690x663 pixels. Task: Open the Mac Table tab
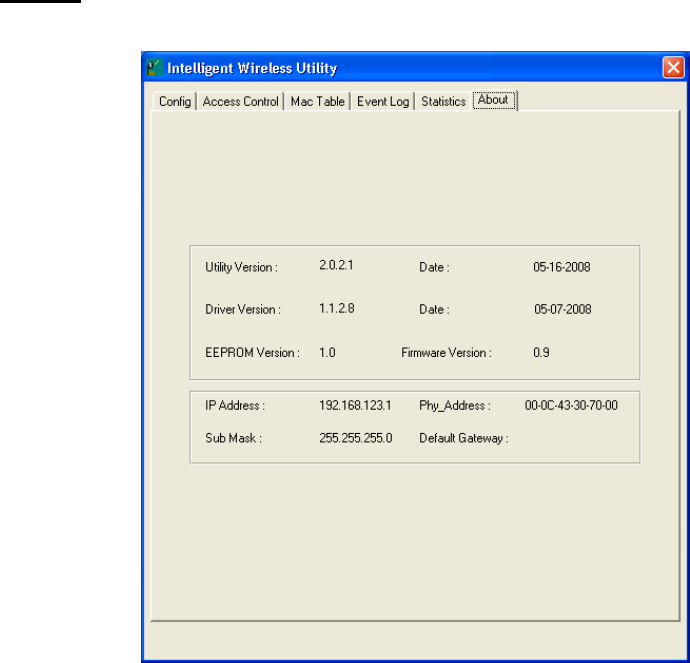click(317, 102)
